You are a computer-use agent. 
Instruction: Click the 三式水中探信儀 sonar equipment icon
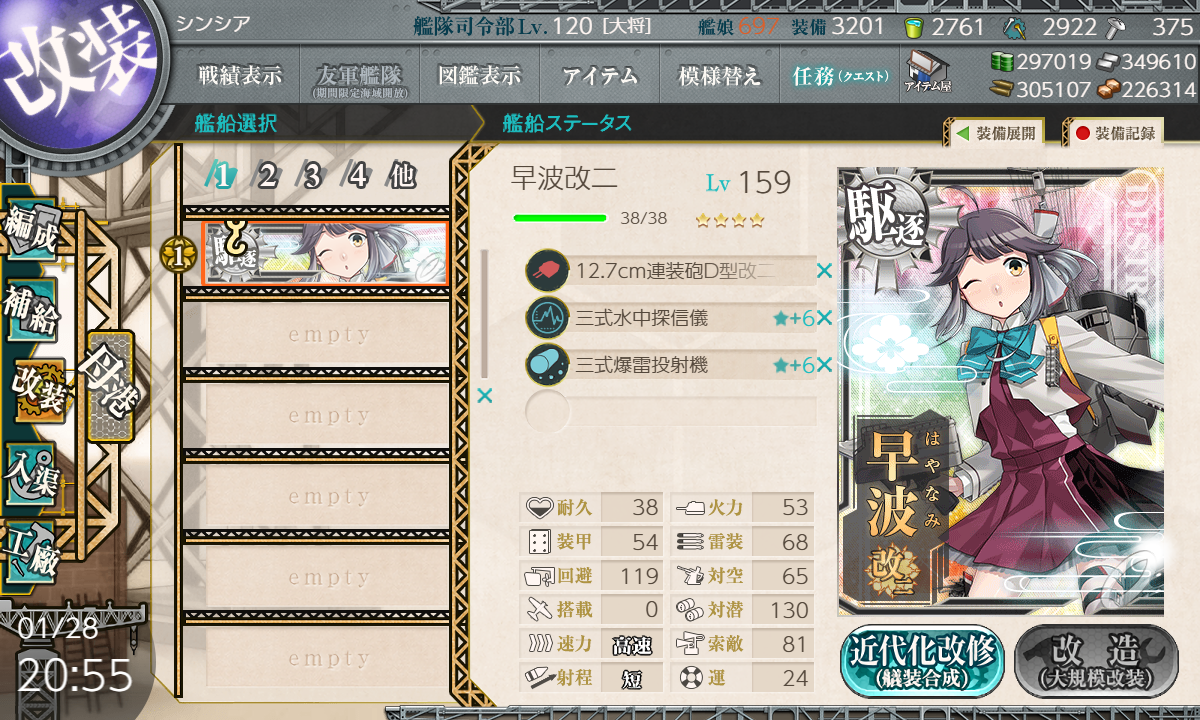[x=547, y=318]
